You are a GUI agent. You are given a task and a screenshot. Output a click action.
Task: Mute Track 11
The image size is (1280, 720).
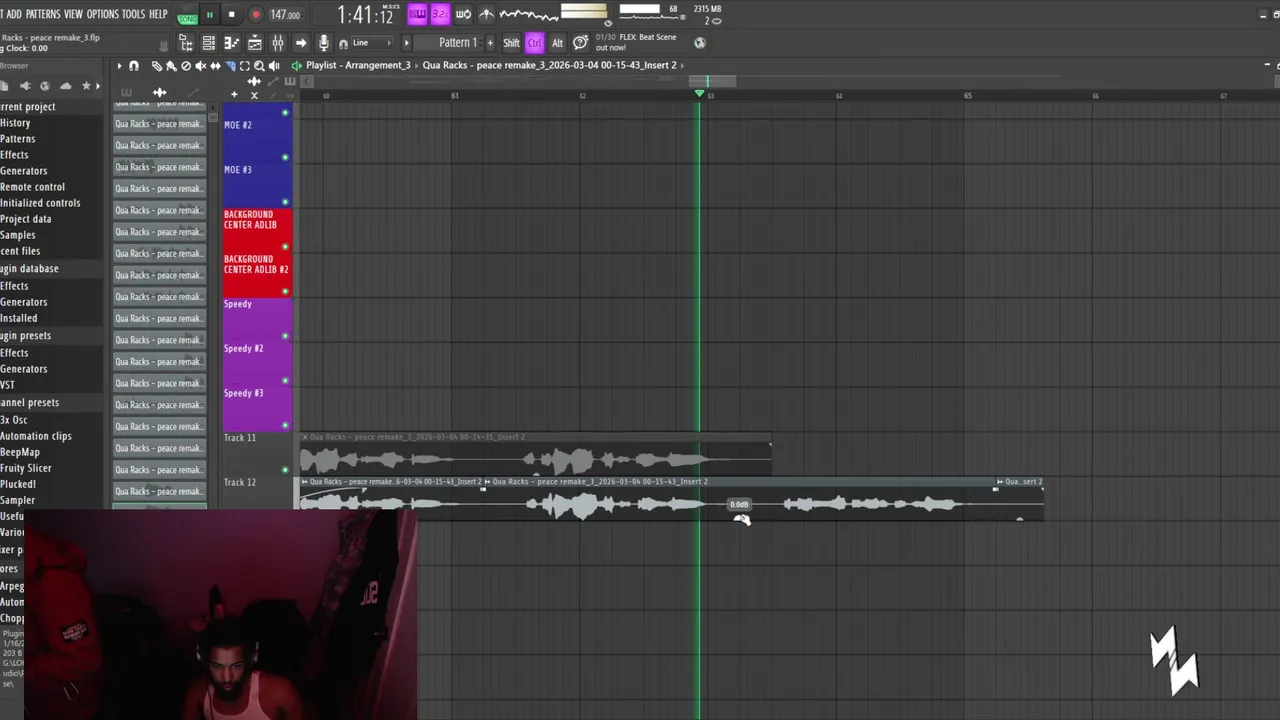tap(285, 469)
